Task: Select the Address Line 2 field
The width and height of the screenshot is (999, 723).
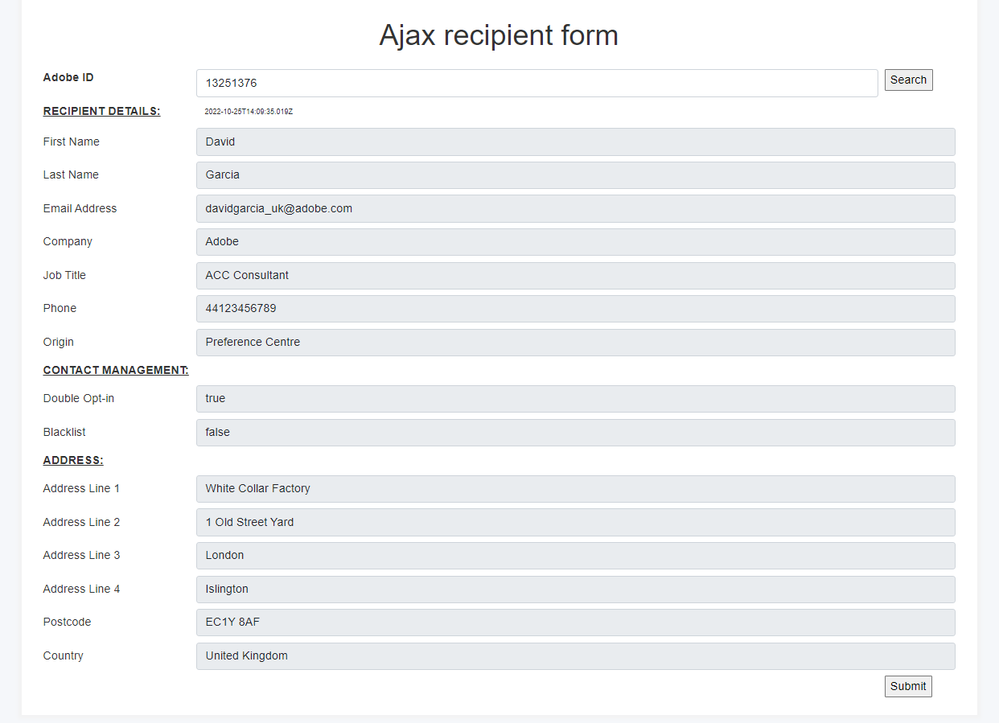Action: click(x=575, y=522)
